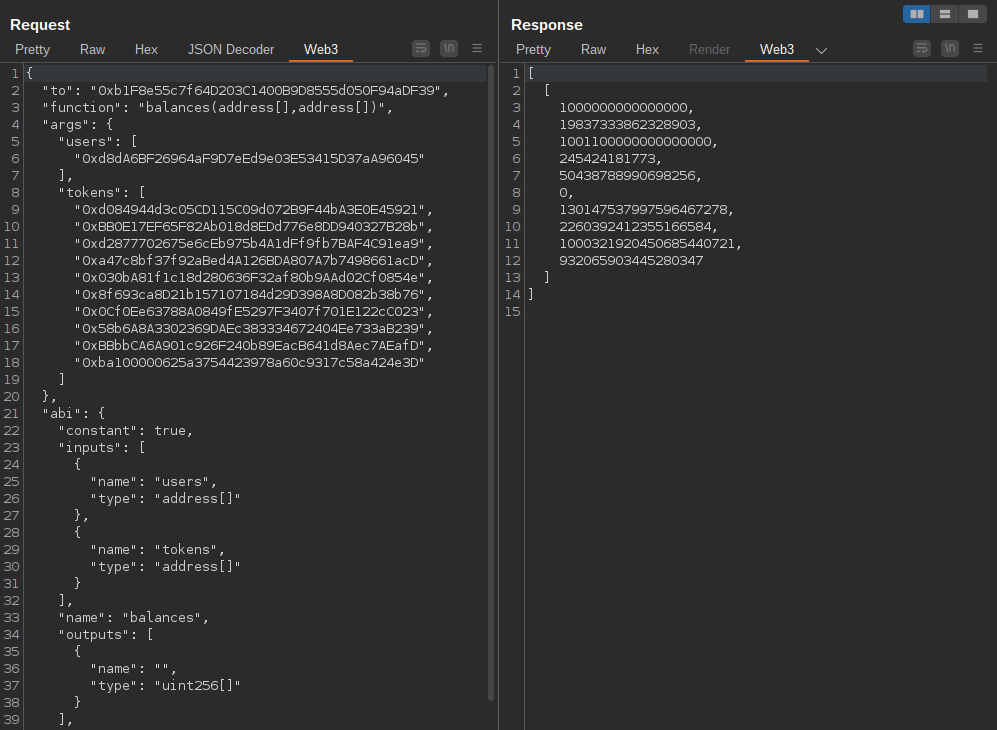Image resolution: width=997 pixels, height=730 pixels.
Task: Expand the Response tabs overflow chevron
Action: (822, 50)
